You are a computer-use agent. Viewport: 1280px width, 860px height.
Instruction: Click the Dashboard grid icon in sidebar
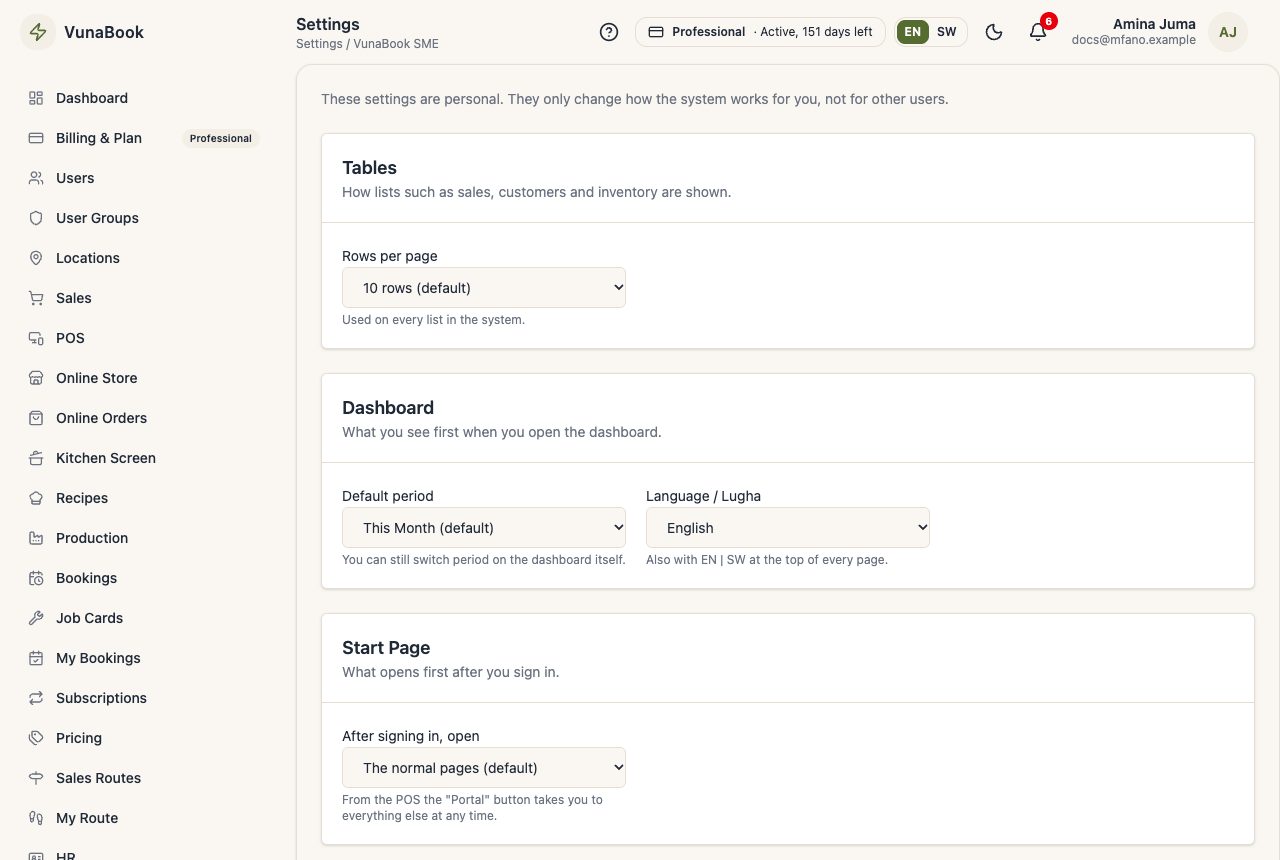tap(36, 98)
